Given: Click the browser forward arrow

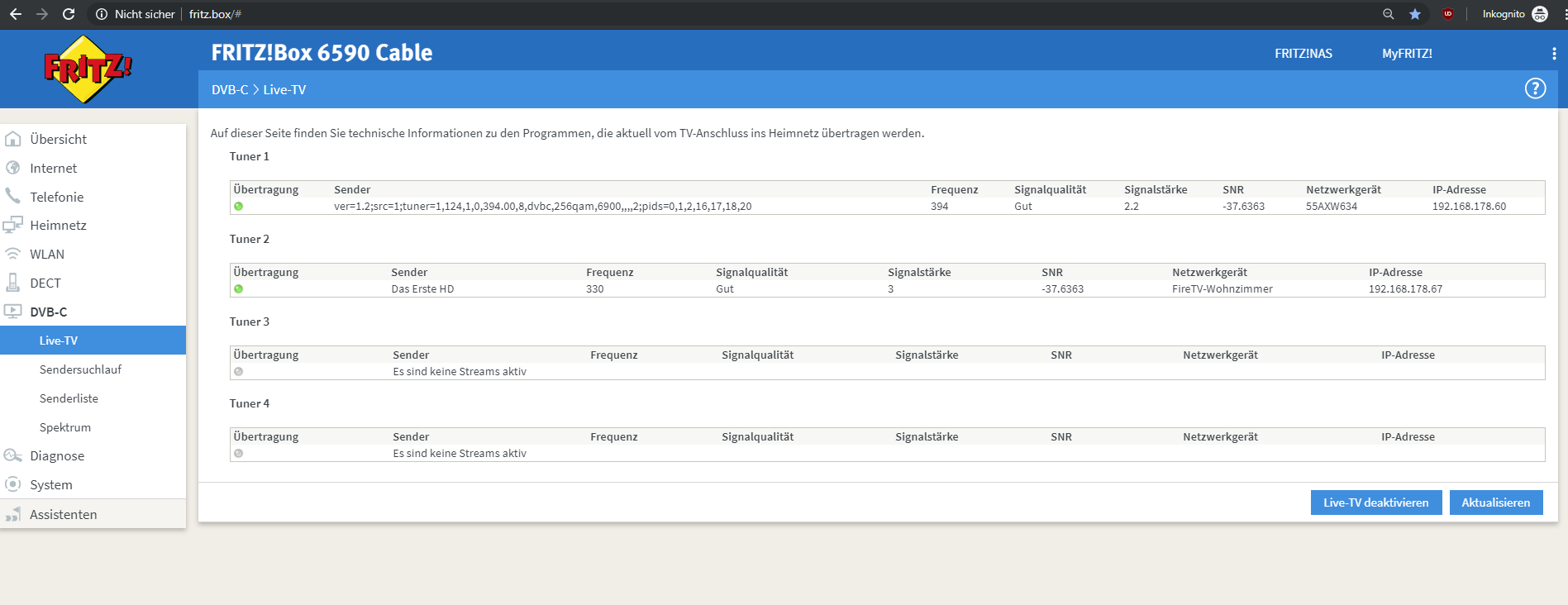Looking at the screenshot, I should [42, 14].
